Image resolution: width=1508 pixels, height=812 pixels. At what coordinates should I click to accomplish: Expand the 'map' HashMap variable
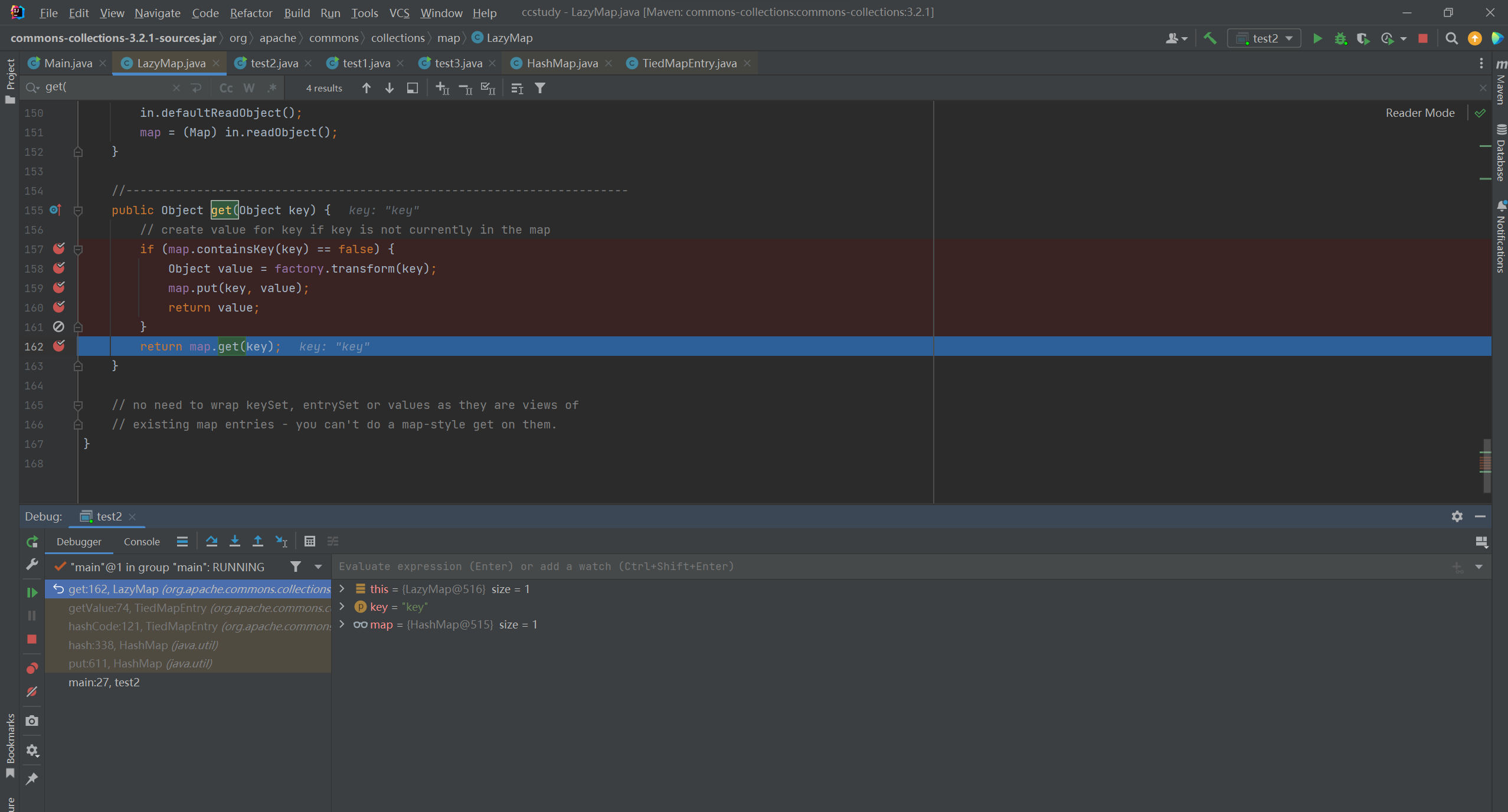tap(342, 624)
